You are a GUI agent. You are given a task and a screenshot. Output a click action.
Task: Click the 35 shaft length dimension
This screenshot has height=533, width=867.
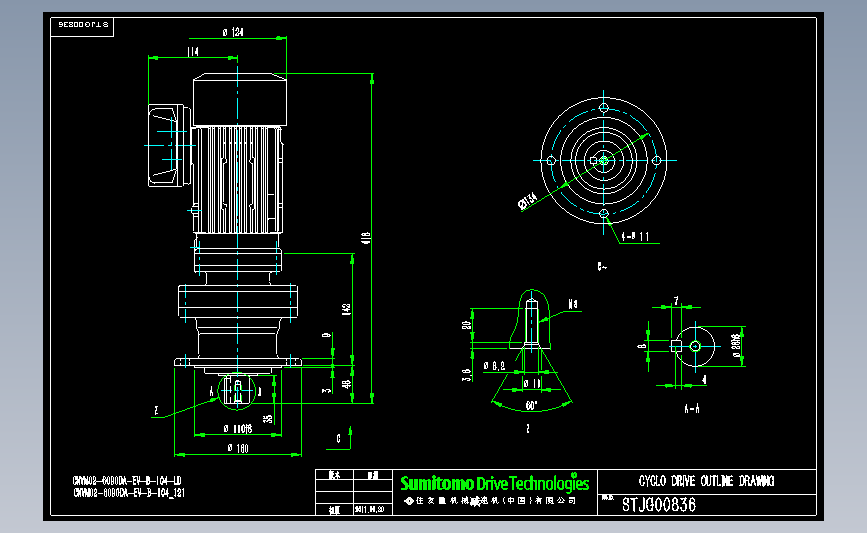pos(268,419)
